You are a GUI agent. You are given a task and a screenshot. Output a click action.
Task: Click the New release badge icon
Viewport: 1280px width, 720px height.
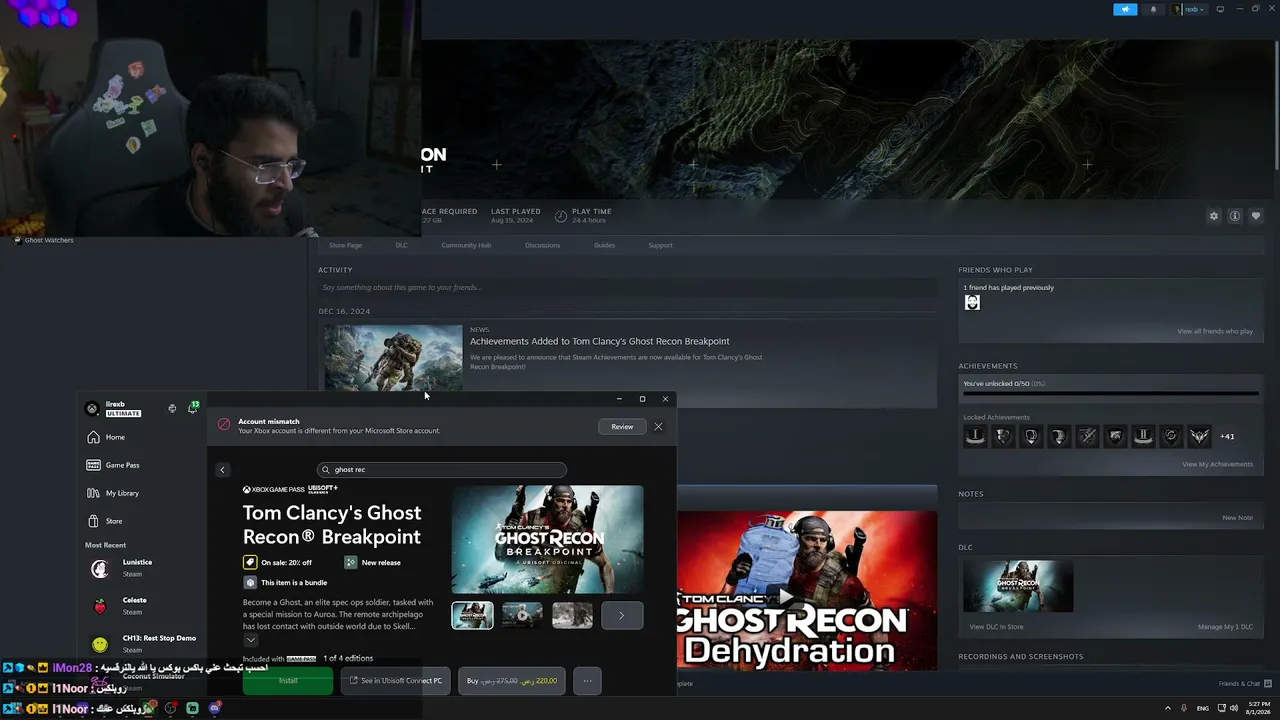(350, 563)
